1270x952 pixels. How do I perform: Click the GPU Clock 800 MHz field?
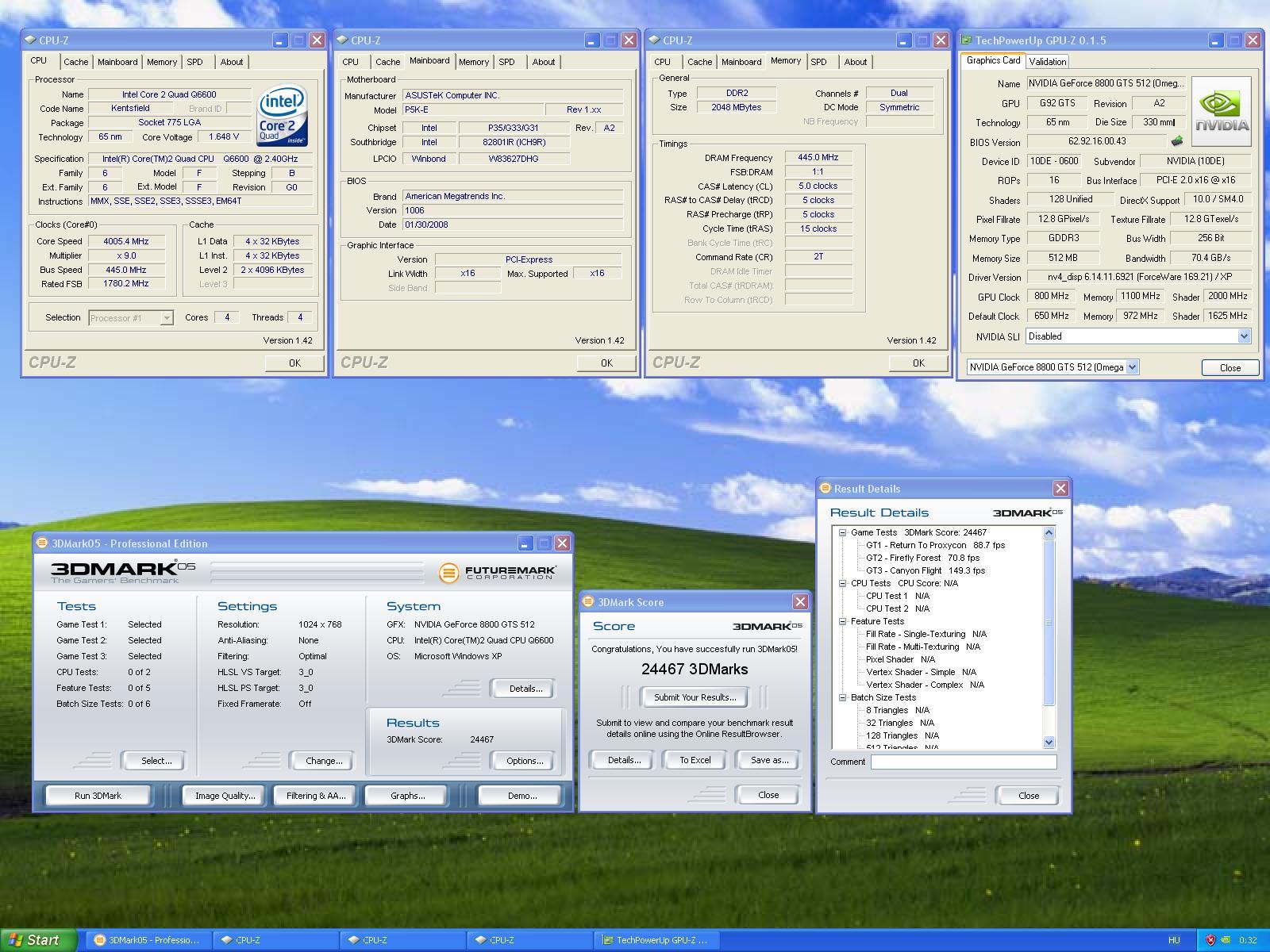click(x=1051, y=296)
